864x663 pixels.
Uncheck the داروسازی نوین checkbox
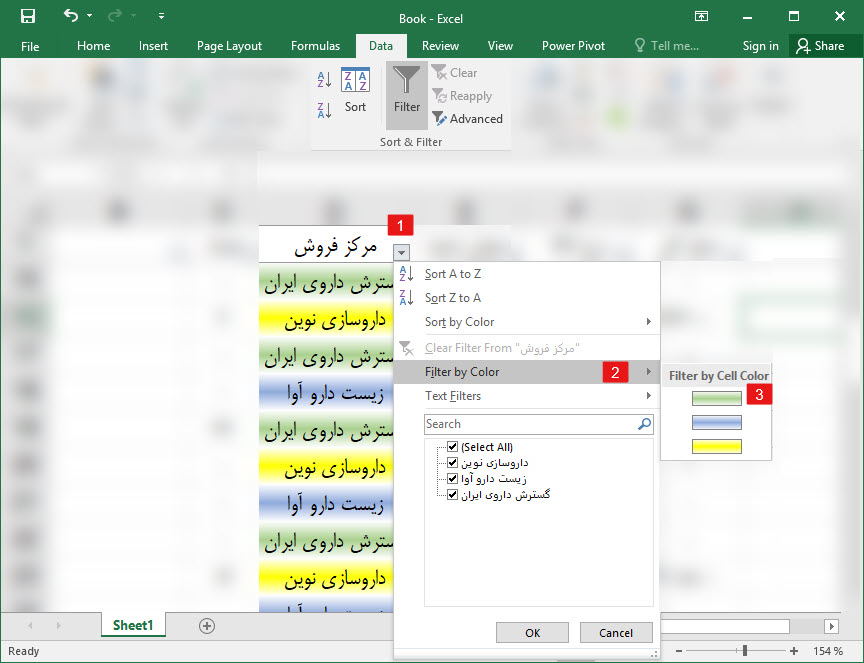[452, 462]
